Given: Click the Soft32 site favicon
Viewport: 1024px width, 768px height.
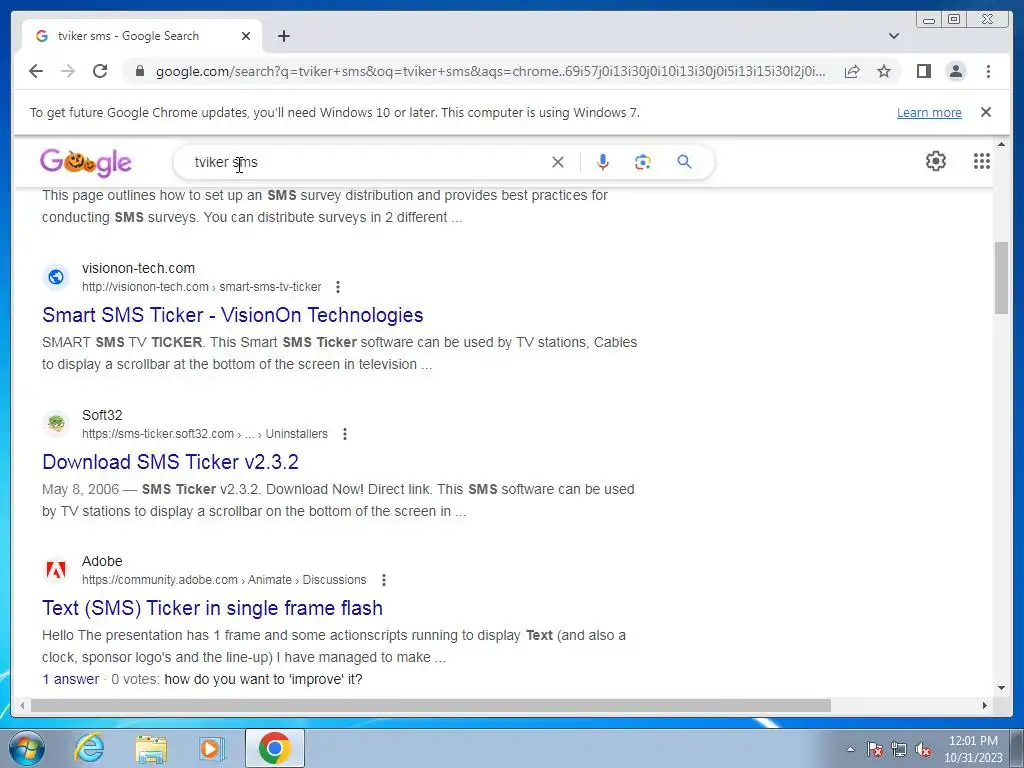Looking at the screenshot, I should (56, 424).
